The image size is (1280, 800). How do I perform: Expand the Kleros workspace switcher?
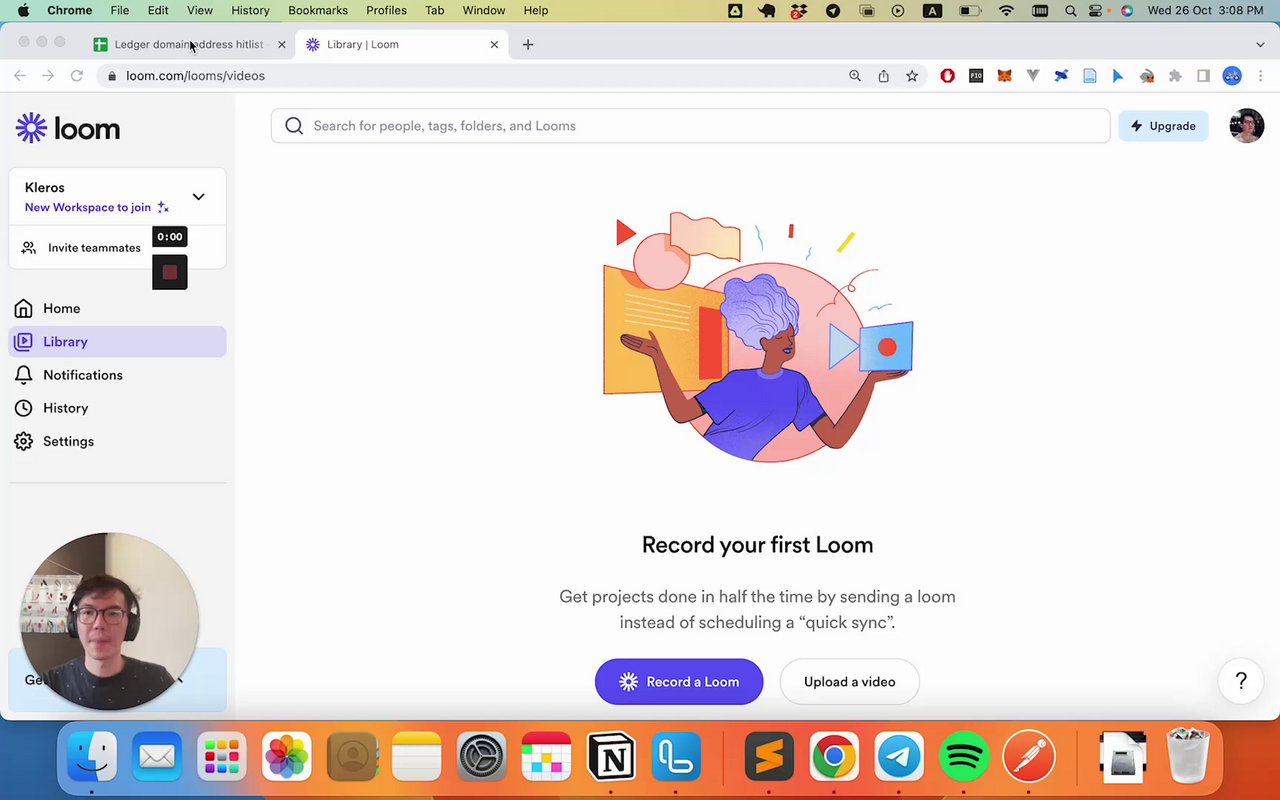pyautogui.click(x=198, y=197)
